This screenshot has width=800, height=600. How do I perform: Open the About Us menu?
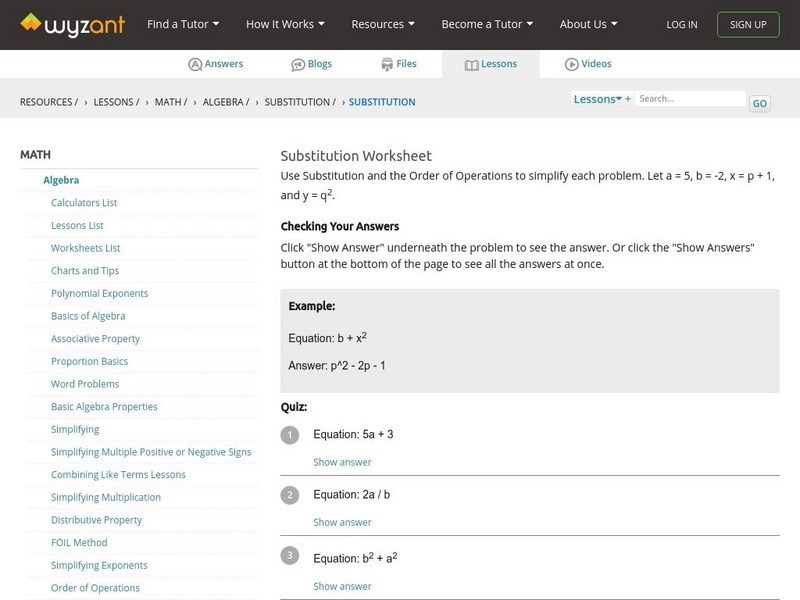click(x=587, y=24)
